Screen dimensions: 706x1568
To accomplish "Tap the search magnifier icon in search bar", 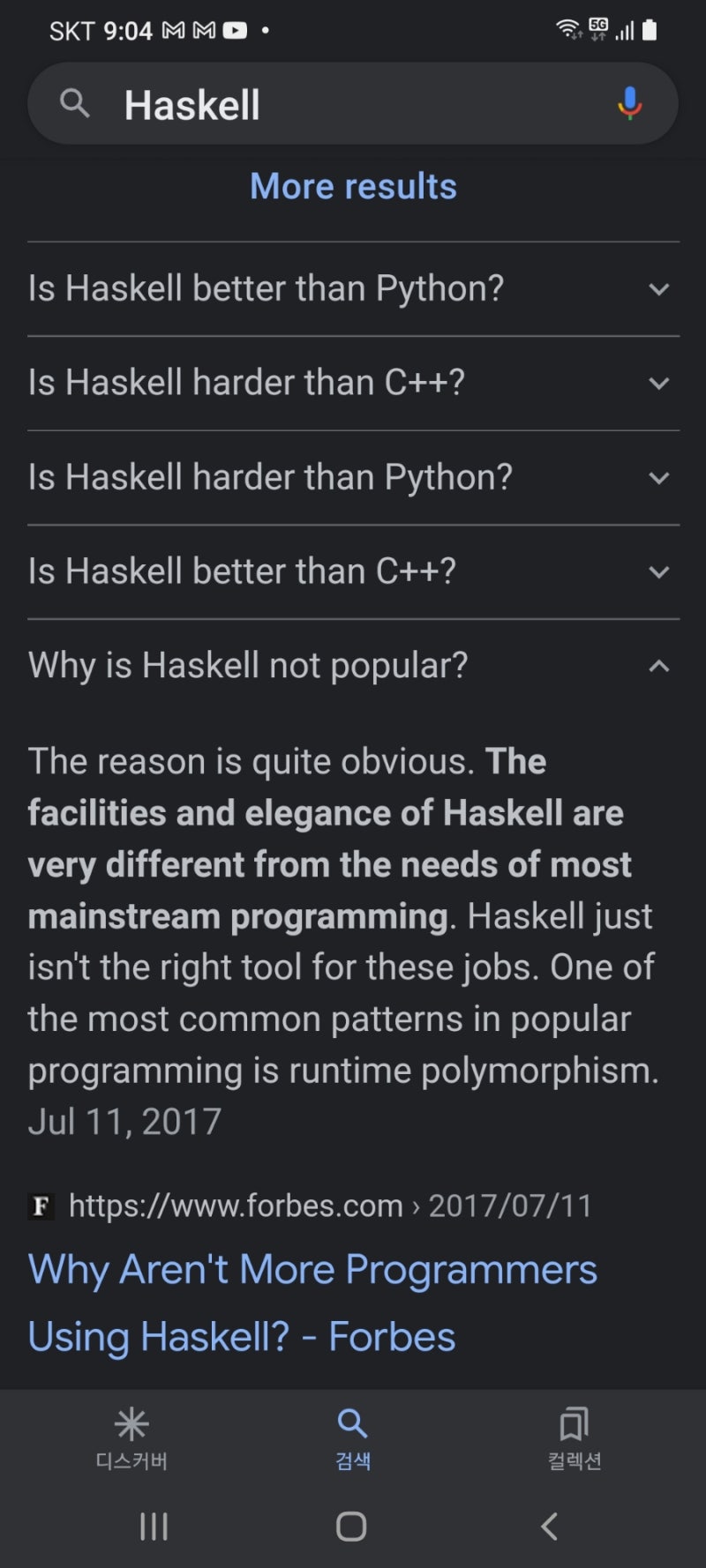I will 75,104.
